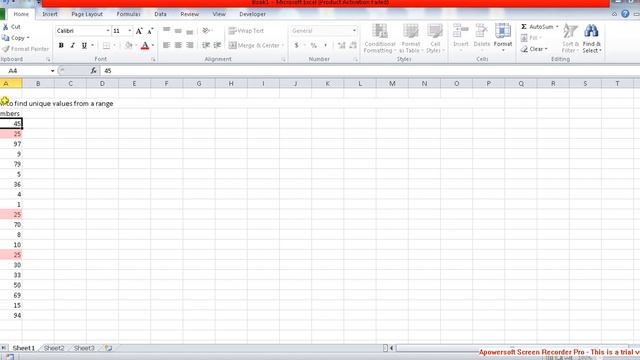Open the View tab
Image resolution: width=640 pixels, height=360 pixels.
click(x=219, y=14)
